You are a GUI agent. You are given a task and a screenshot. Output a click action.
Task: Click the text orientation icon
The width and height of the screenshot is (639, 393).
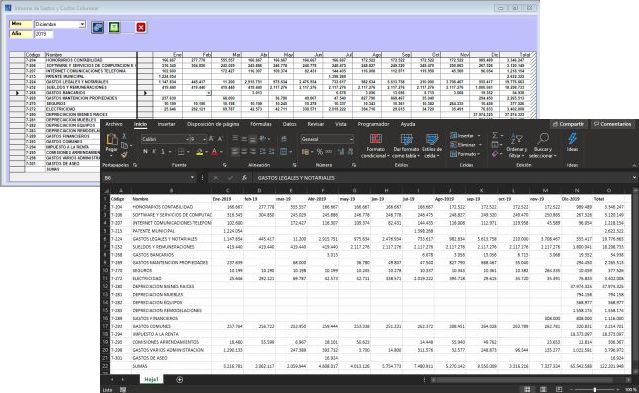coord(263,139)
